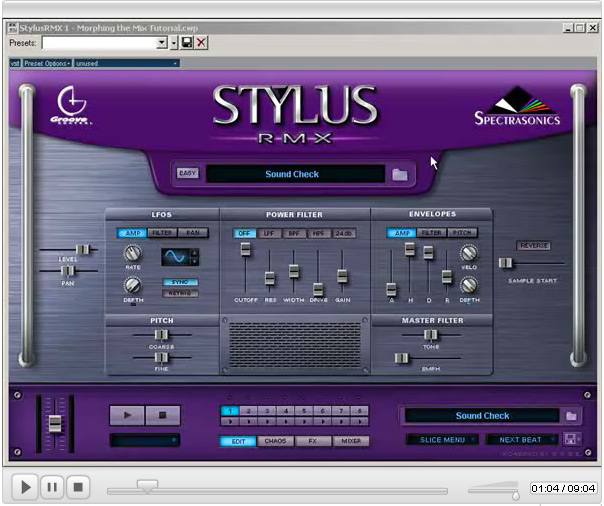
Task: Enable the HPF filter type
Action: [318, 233]
